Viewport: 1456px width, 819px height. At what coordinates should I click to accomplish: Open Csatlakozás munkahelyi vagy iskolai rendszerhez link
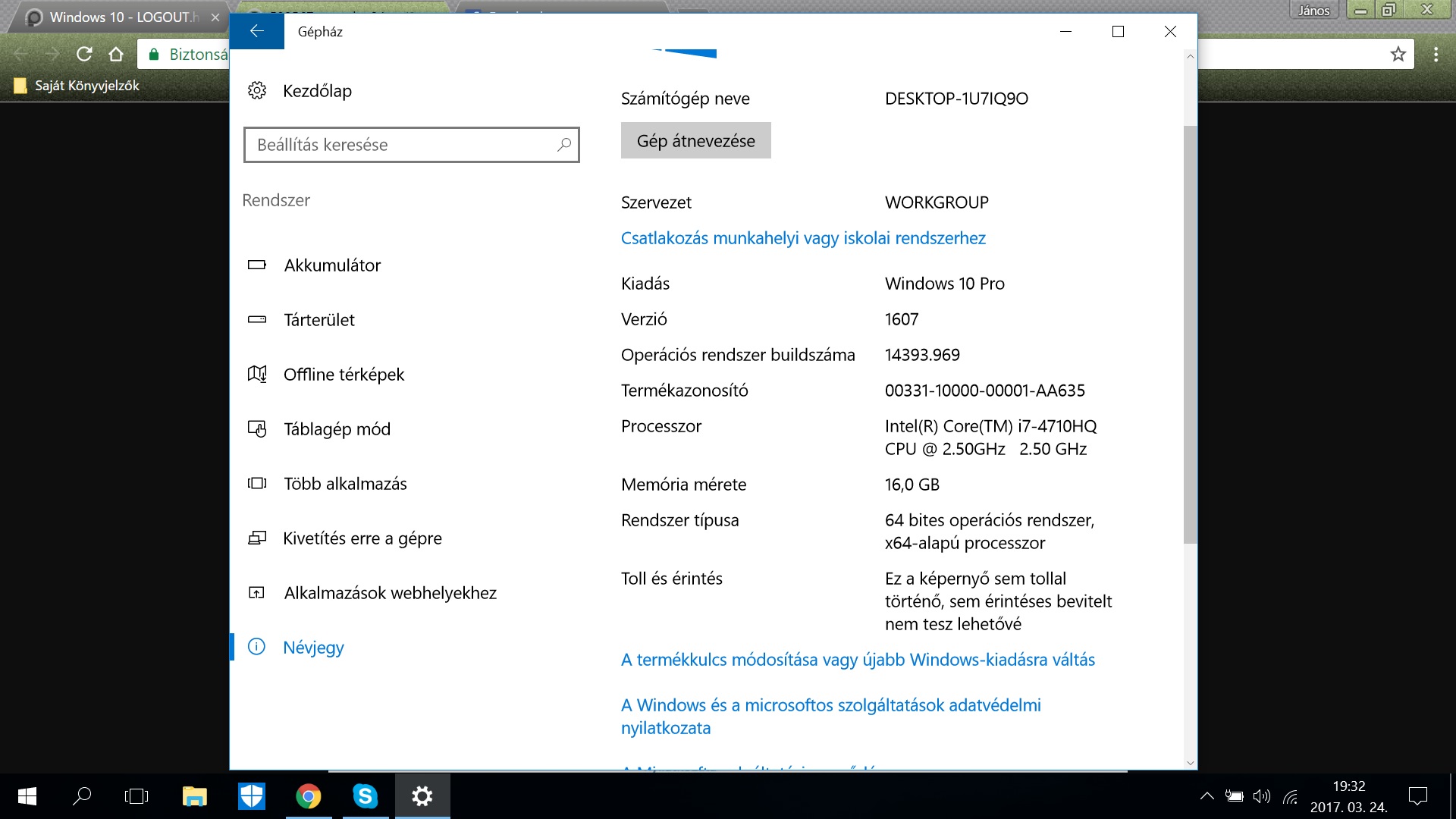(803, 238)
